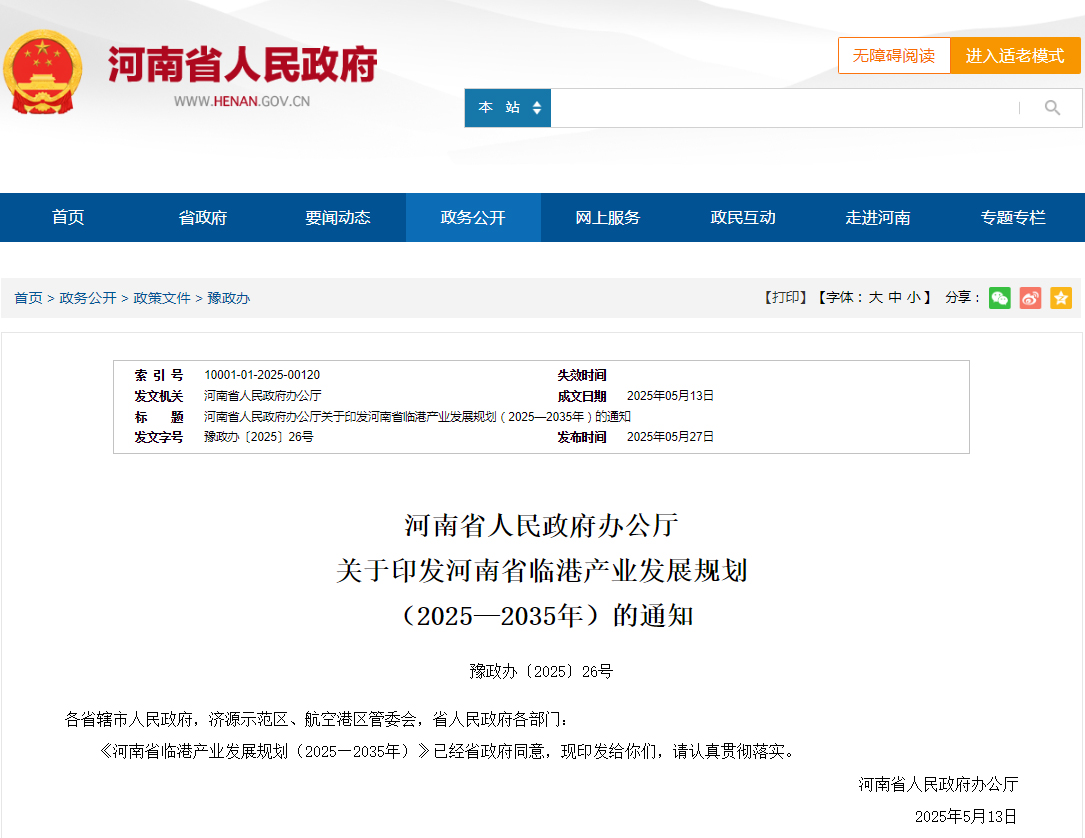Open the 政策文件 breadcrumb link
The width and height of the screenshot is (1085, 838).
click(x=162, y=298)
